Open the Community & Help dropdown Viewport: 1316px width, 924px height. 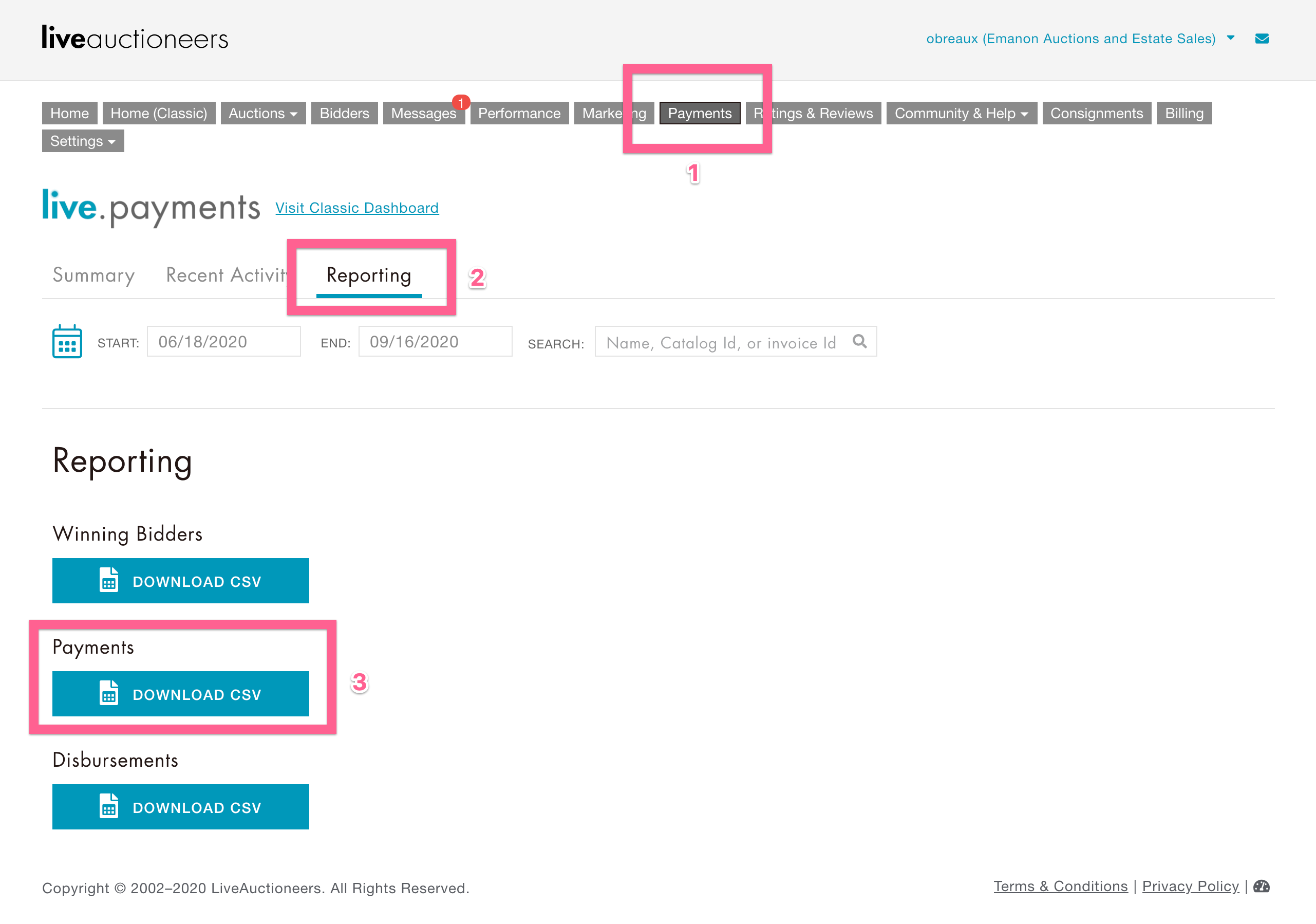961,113
